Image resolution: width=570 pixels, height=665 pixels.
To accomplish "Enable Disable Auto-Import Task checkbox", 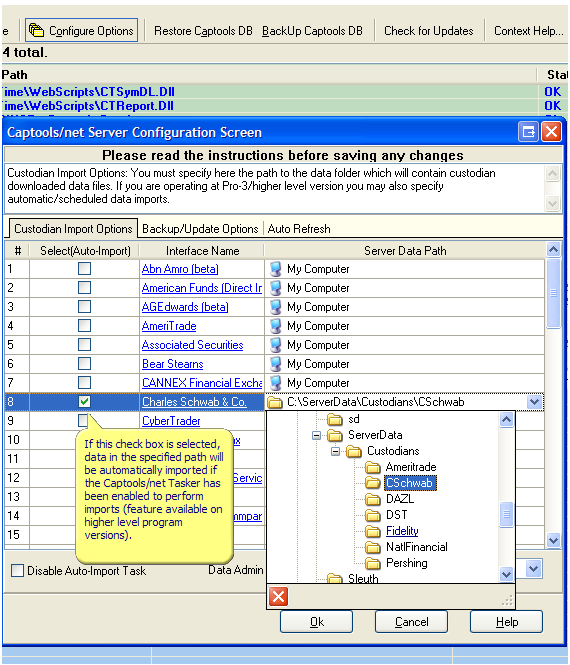I will pos(17,570).
